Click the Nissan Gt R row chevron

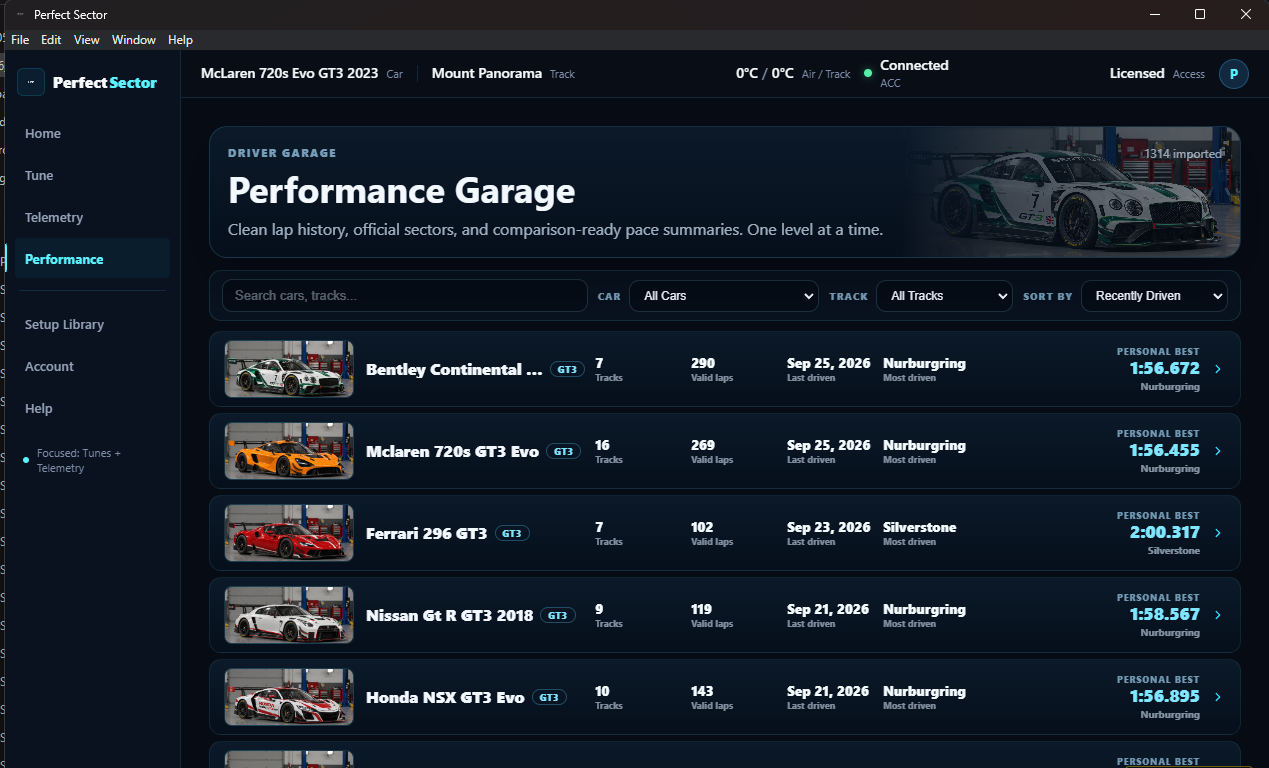point(1217,615)
